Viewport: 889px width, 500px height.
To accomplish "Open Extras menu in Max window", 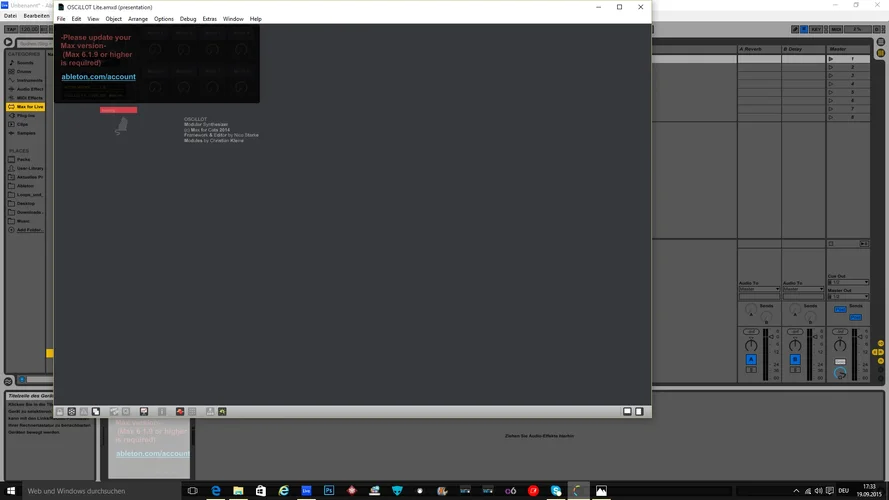I will pos(209,19).
